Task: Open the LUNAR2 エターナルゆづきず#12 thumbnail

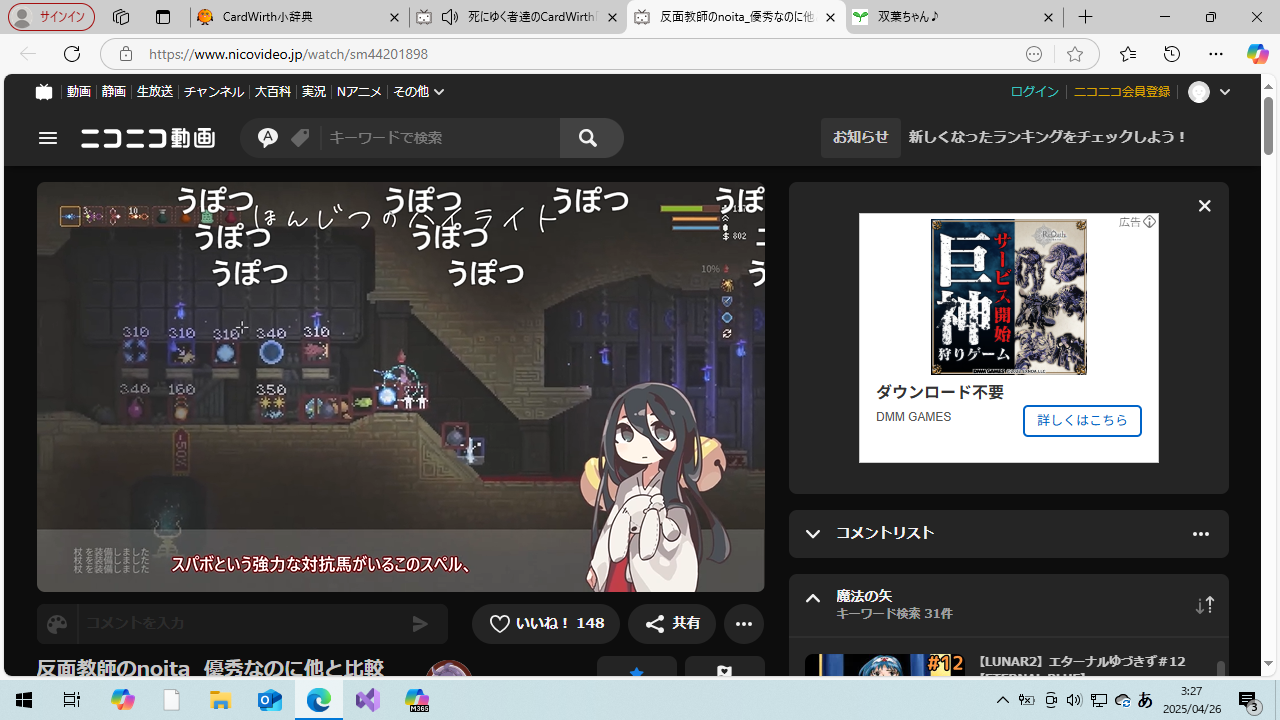Action: (x=885, y=667)
